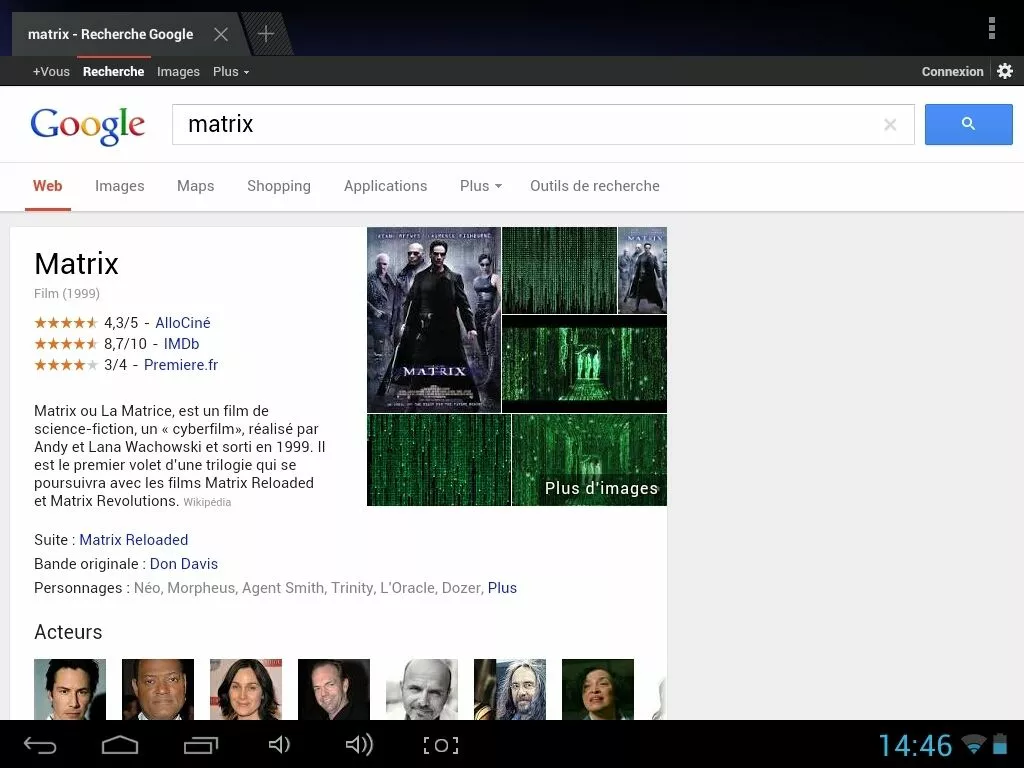This screenshot has width=1024, height=768.
Task: Switch to the Maps tab
Action: [x=195, y=186]
